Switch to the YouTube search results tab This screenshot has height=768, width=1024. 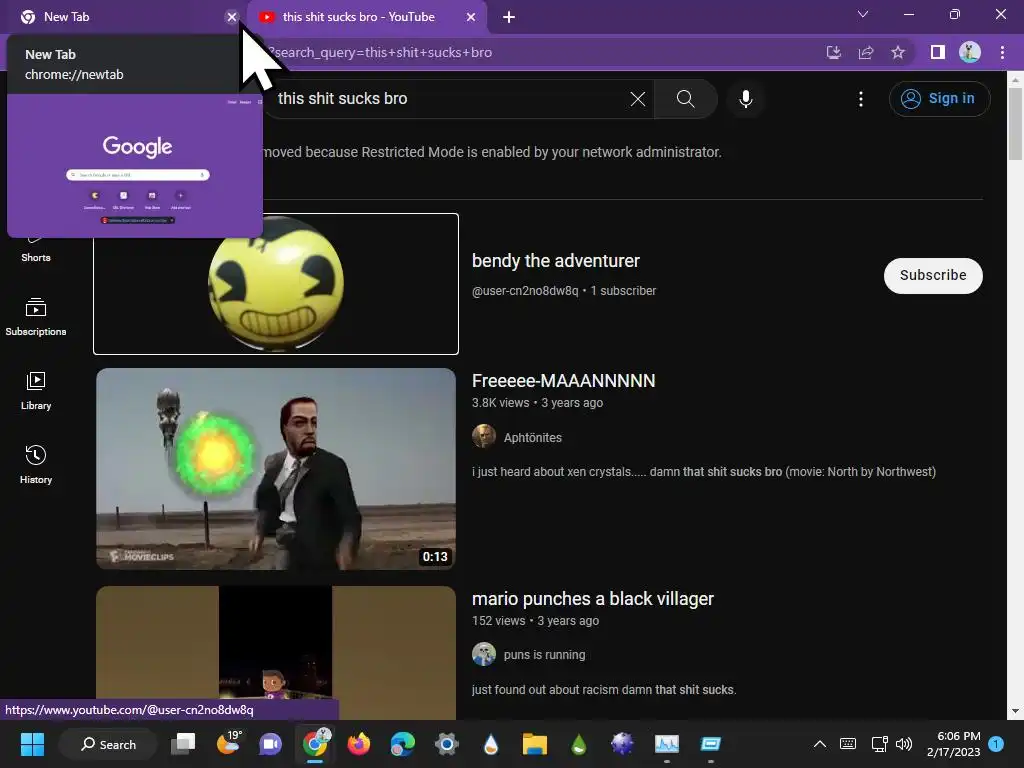pyautogui.click(x=367, y=17)
